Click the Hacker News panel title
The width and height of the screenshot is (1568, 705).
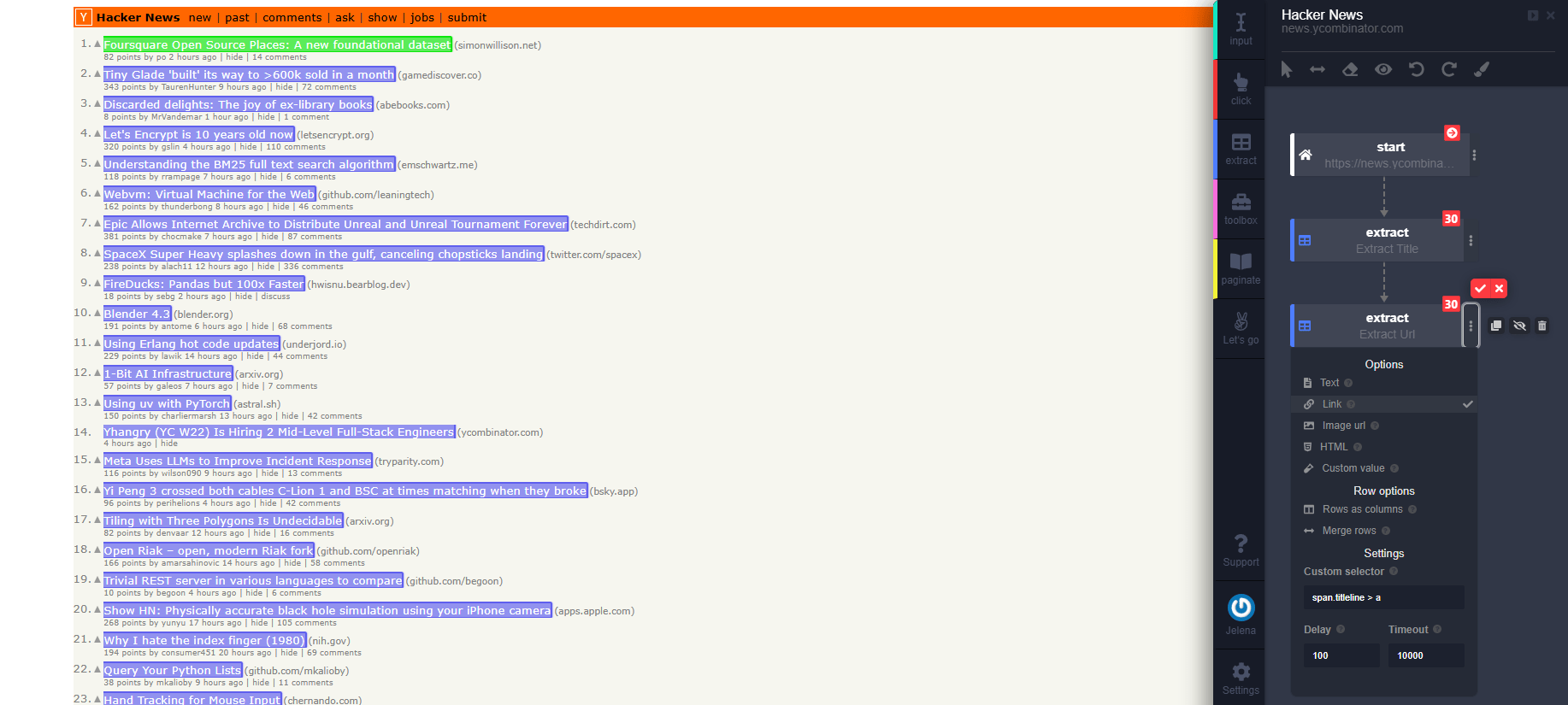pos(1322,15)
